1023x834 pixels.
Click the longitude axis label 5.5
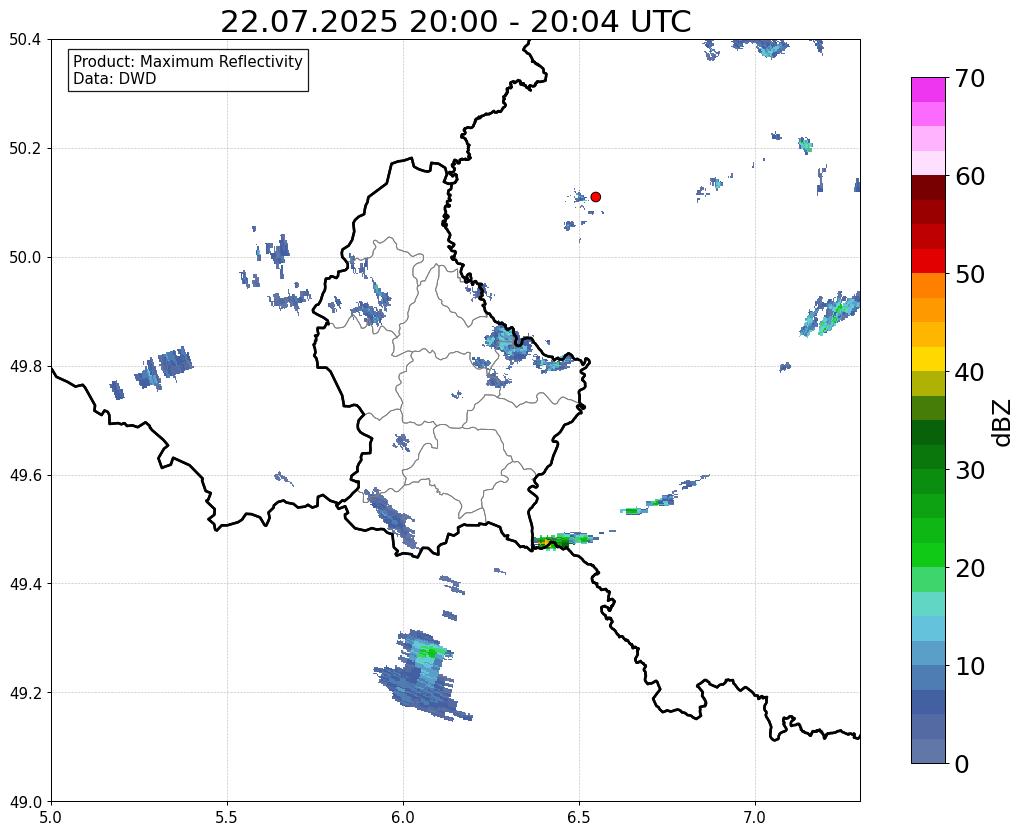[227, 817]
